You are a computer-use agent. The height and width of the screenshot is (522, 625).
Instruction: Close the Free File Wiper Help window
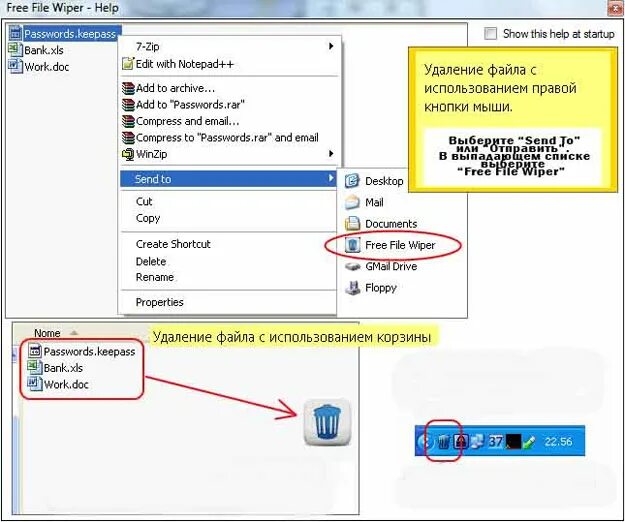615,8
